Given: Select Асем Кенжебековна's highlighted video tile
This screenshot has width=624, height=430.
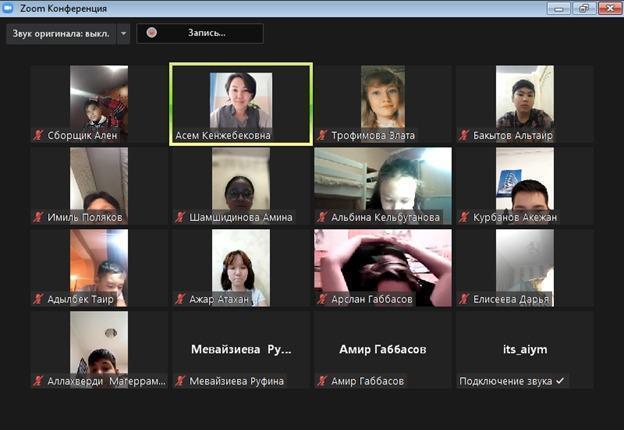Looking at the screenshot, I should point(240,103).
